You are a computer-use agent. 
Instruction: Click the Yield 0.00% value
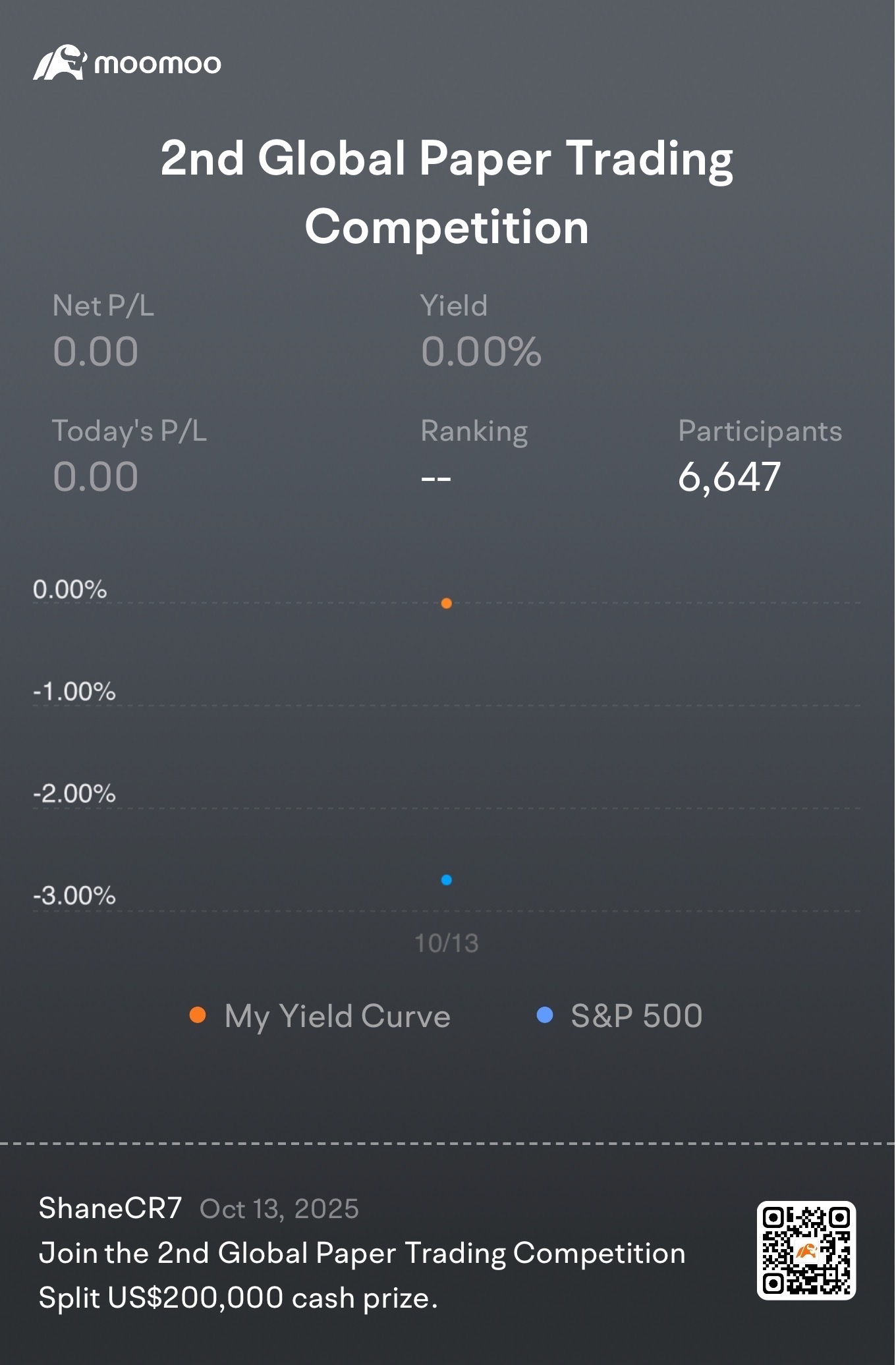pyautogui.click(x=481, y=352)
